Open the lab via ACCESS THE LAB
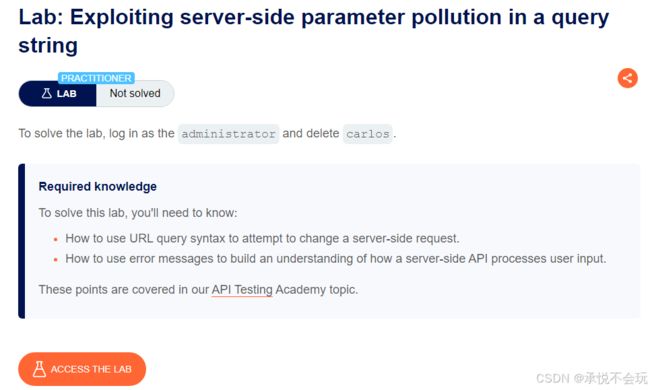The image size is (650, 390). point(82,369)
